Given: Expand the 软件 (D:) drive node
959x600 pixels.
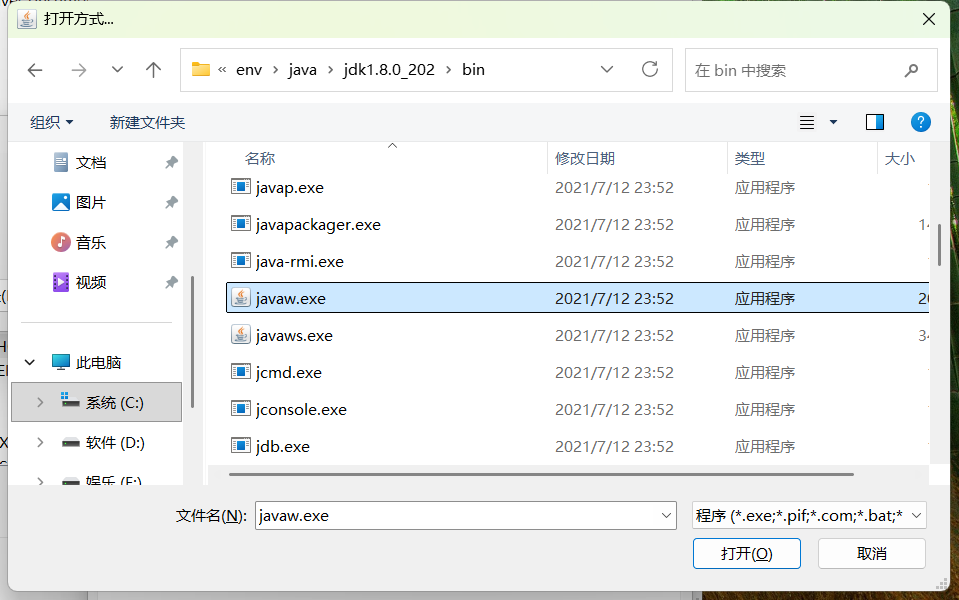Looking at the screenshot, I should [x=40, y=442].
